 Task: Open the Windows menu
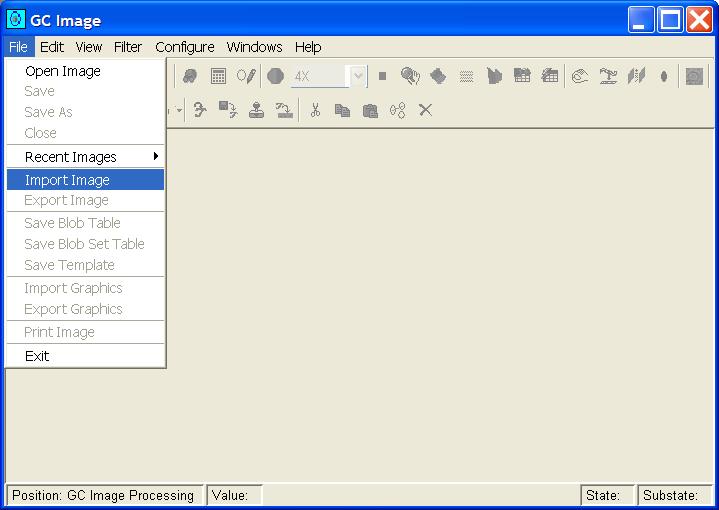point(254,47)
